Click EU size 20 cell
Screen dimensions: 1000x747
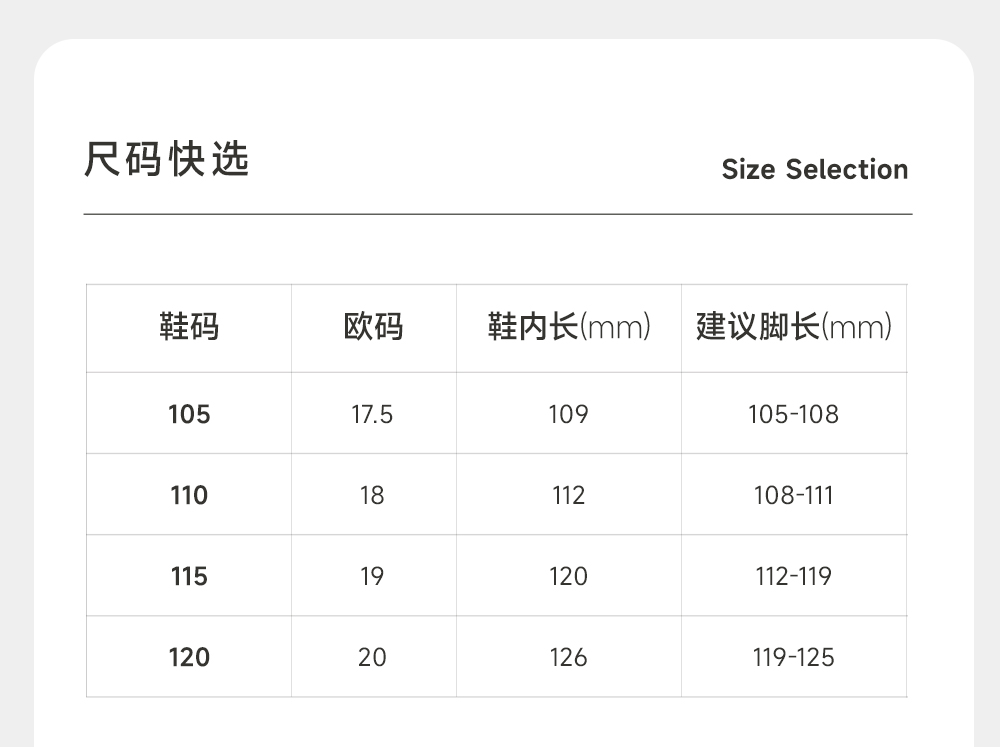tap(372, 657)
